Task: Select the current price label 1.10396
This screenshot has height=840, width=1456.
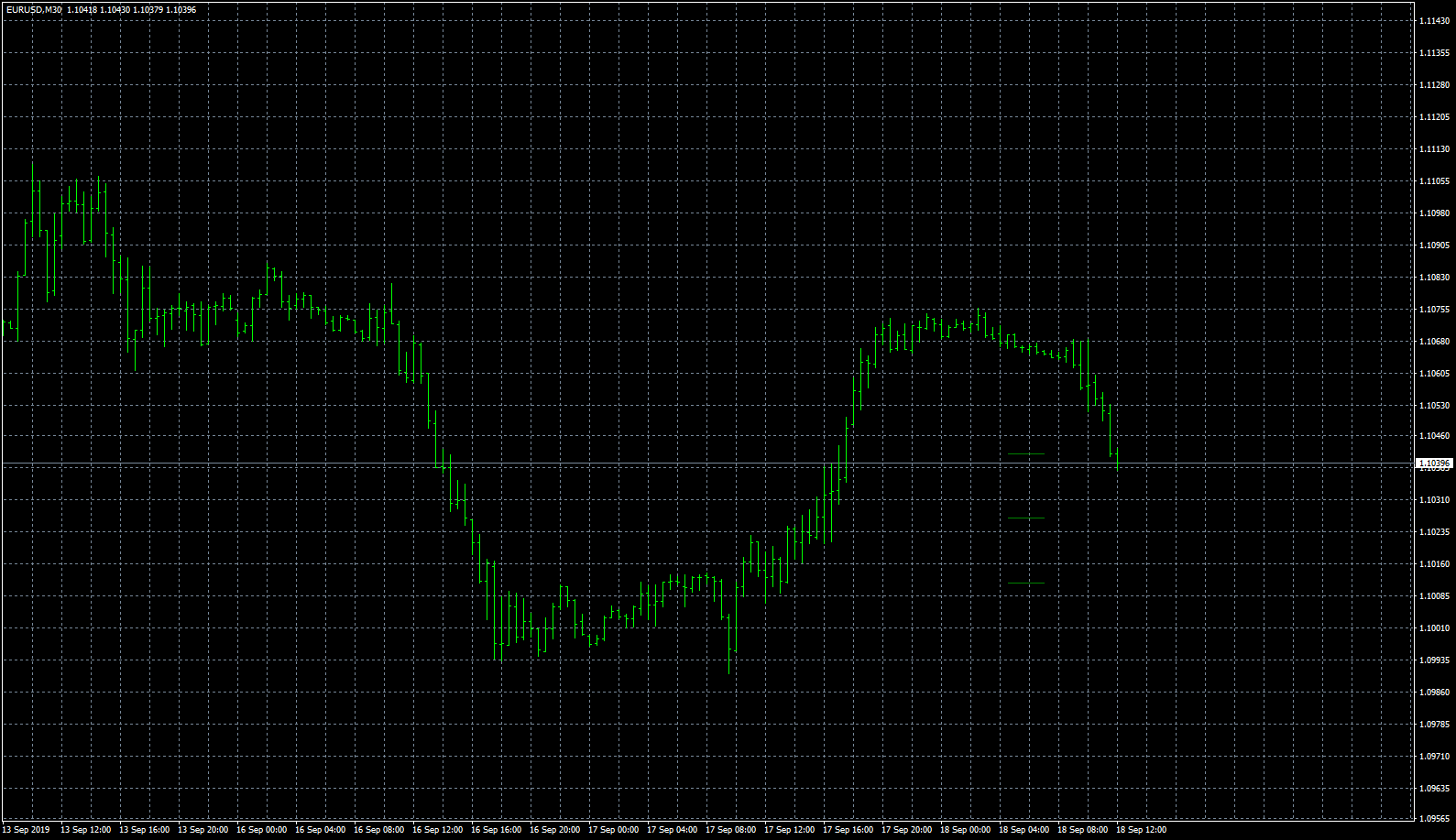Action: coord(1435,464)
